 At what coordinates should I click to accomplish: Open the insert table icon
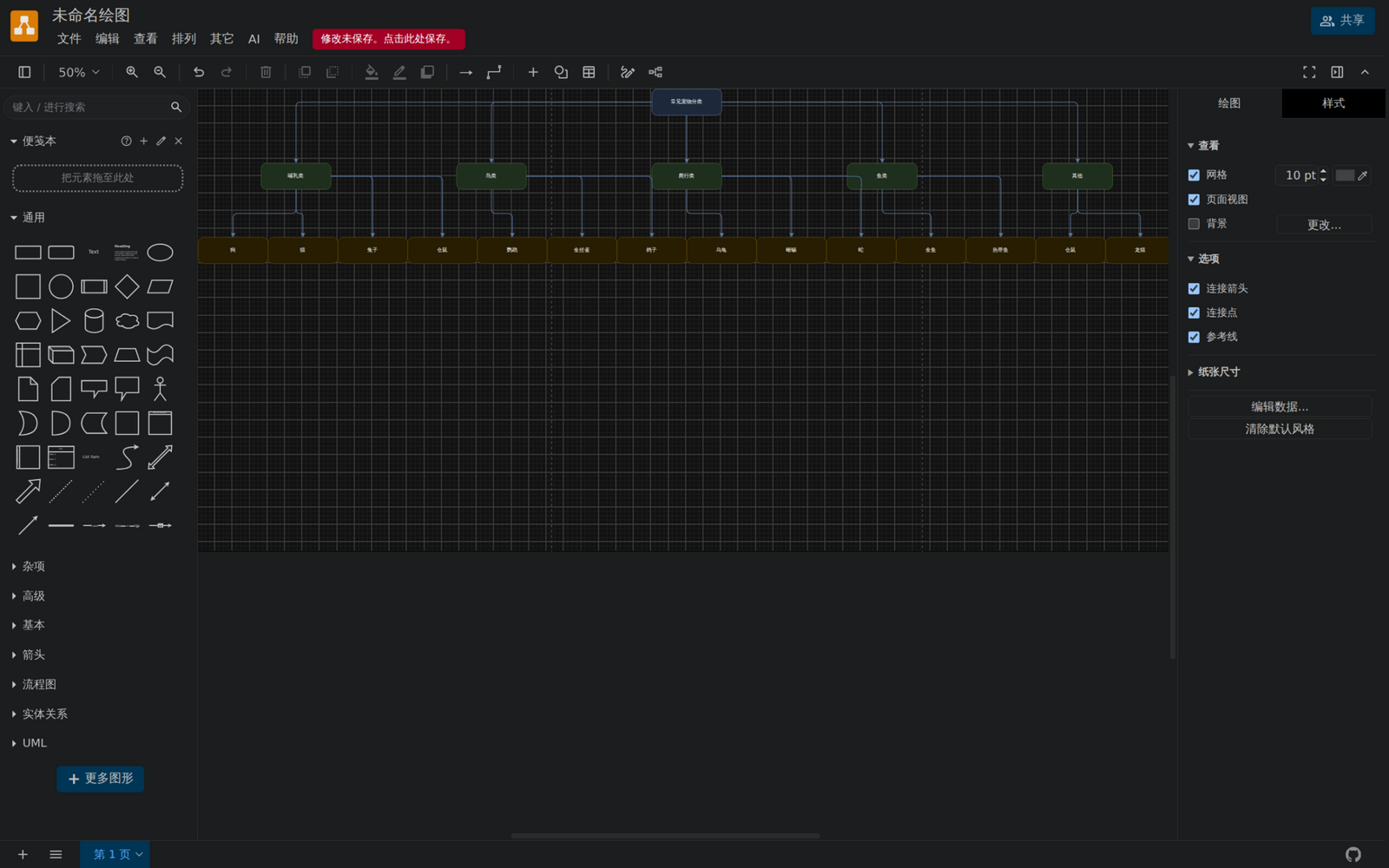pos(589,72)
